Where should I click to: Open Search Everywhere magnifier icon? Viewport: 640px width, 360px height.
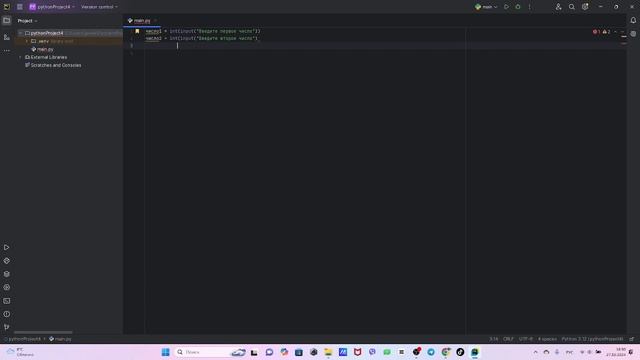pos(572,7)
